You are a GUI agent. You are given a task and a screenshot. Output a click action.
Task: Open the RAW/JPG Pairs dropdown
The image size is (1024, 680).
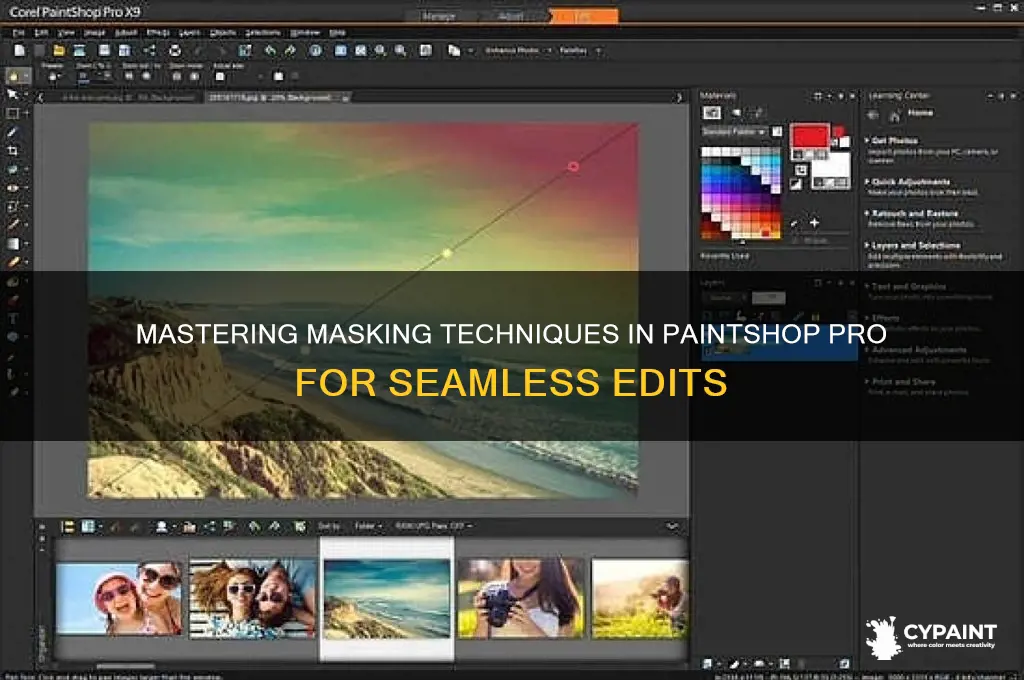click(x=434, y=526)
